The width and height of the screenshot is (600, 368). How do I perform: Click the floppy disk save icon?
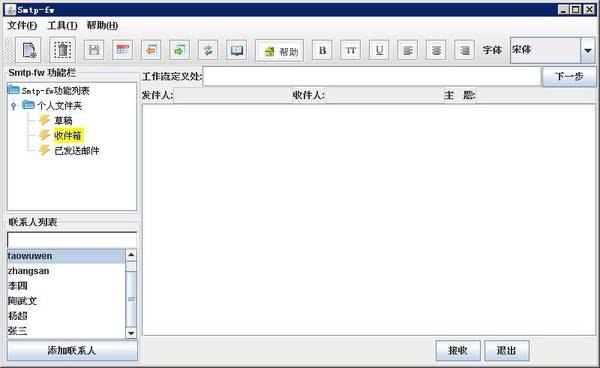click(94, 50)
